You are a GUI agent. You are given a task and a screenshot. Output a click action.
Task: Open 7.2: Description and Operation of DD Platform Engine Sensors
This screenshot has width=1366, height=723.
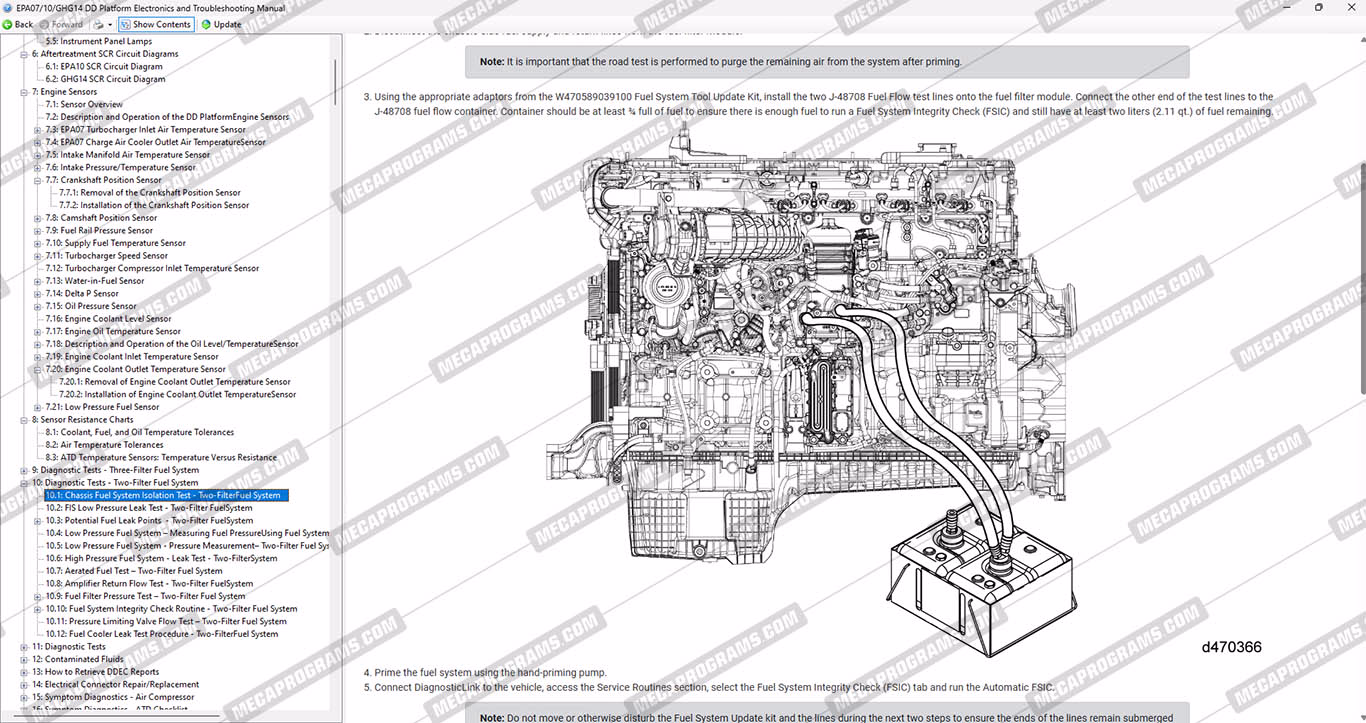tap(167, 117)
